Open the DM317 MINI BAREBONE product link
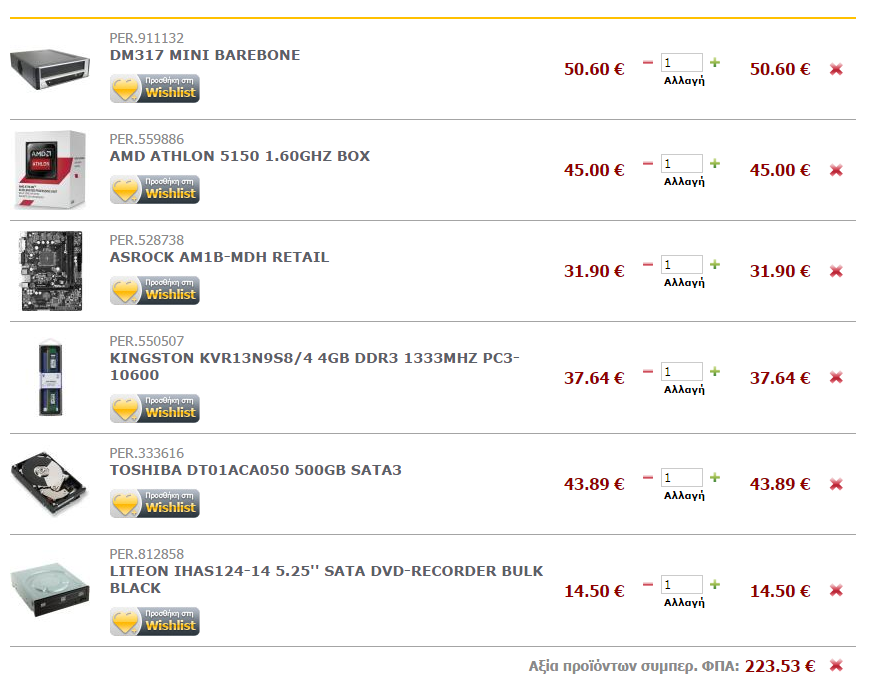This screenshot has width=889, height=685. click(205, 55)
